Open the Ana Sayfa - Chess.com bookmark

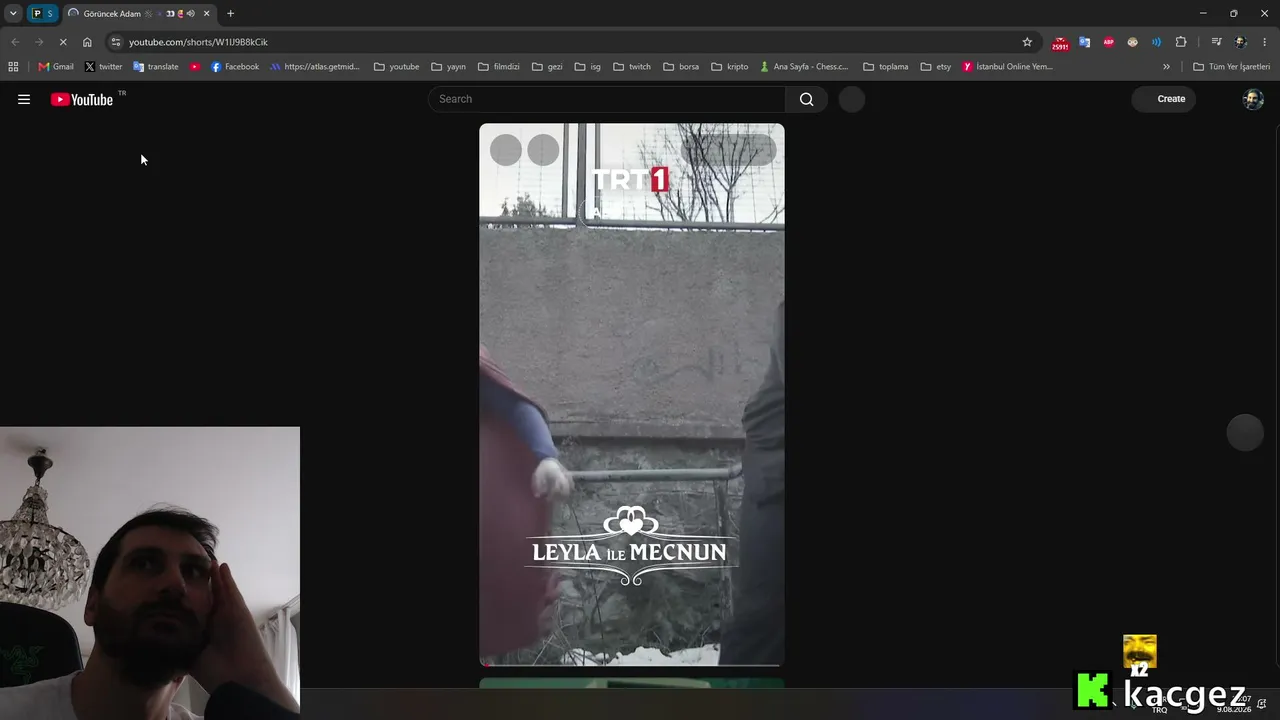coord(804,67)
